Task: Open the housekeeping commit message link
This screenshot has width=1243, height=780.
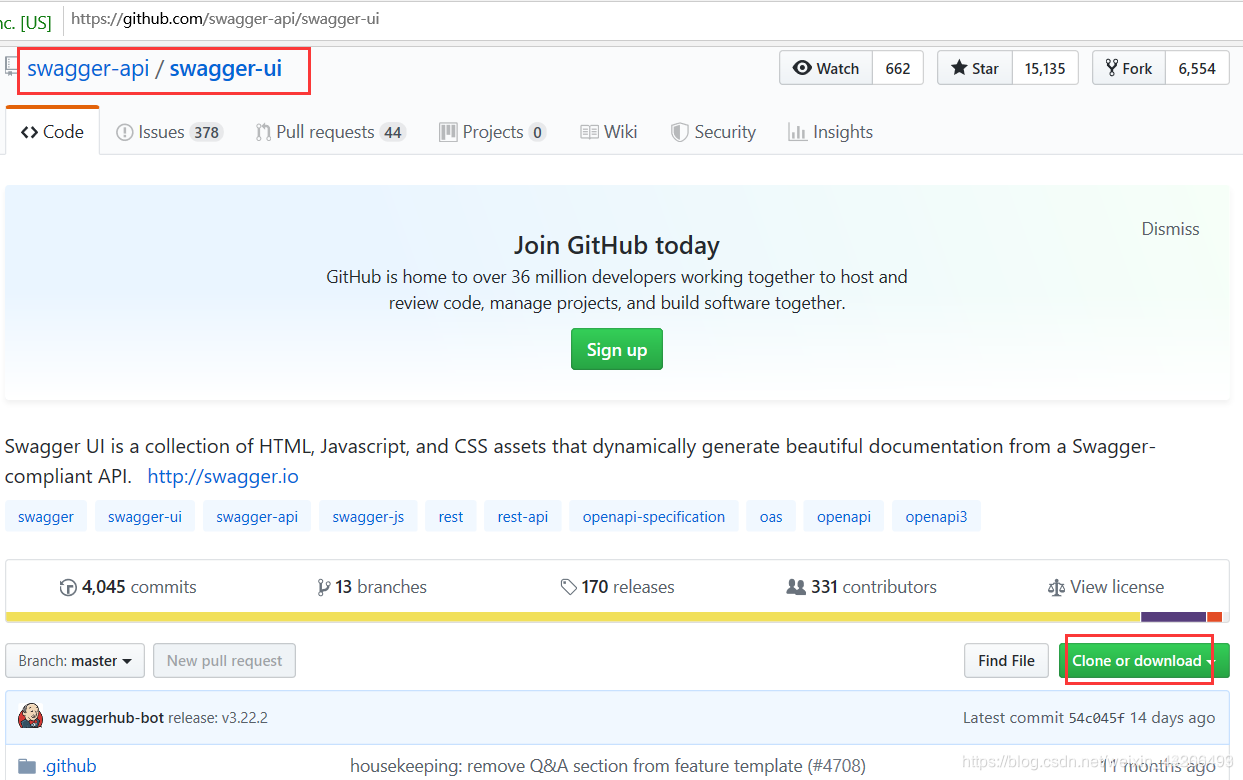Action: (x=608, y=766)
